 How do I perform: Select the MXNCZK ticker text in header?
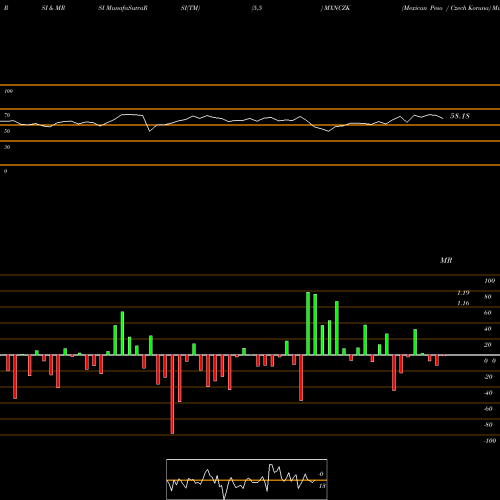tap(336, 8)
